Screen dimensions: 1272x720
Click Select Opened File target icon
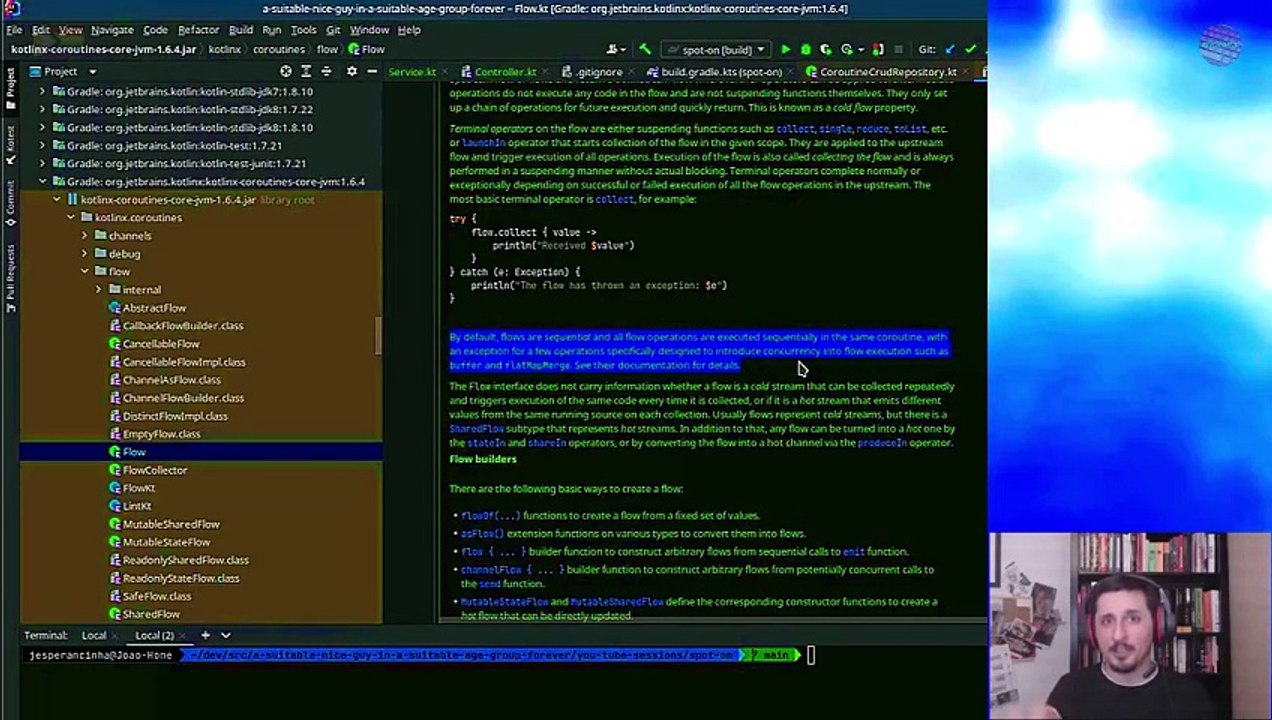pyautogui.click(x=286, y=71)
